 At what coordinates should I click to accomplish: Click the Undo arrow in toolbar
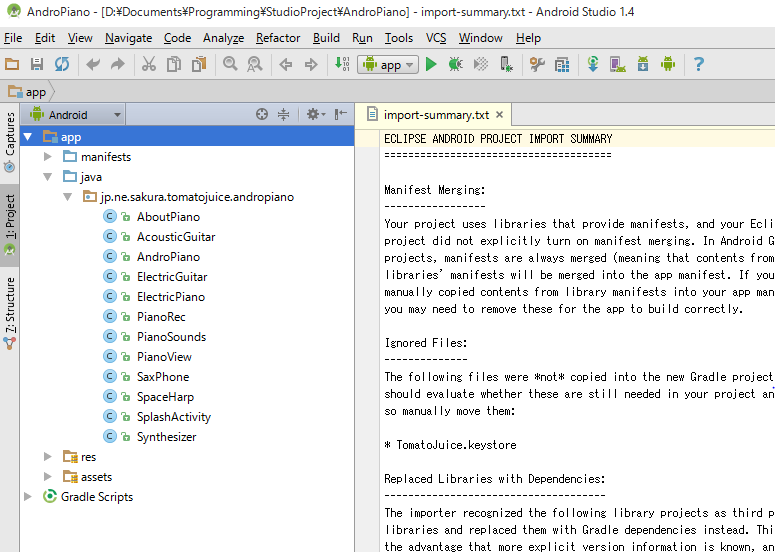coord(93,65)
